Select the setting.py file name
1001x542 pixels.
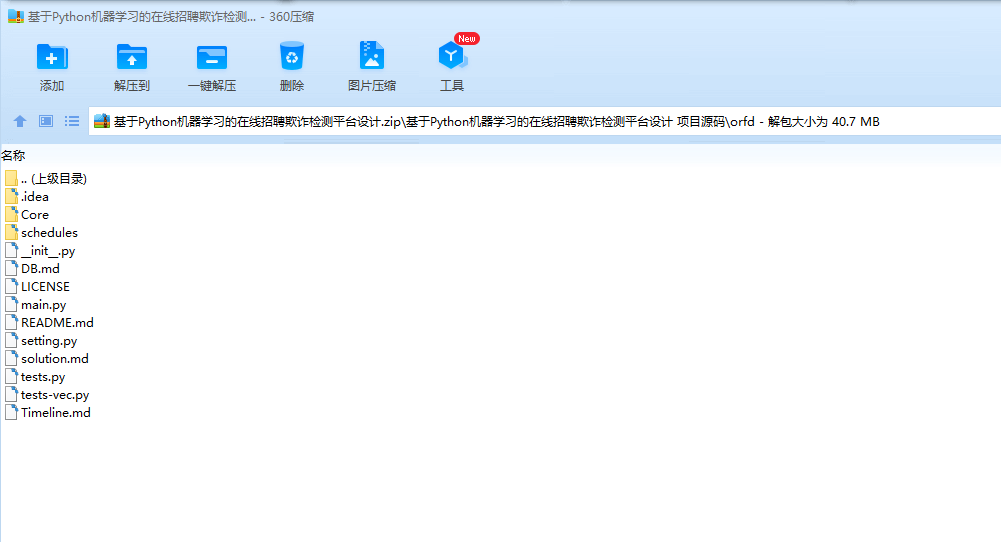point(49,341)
